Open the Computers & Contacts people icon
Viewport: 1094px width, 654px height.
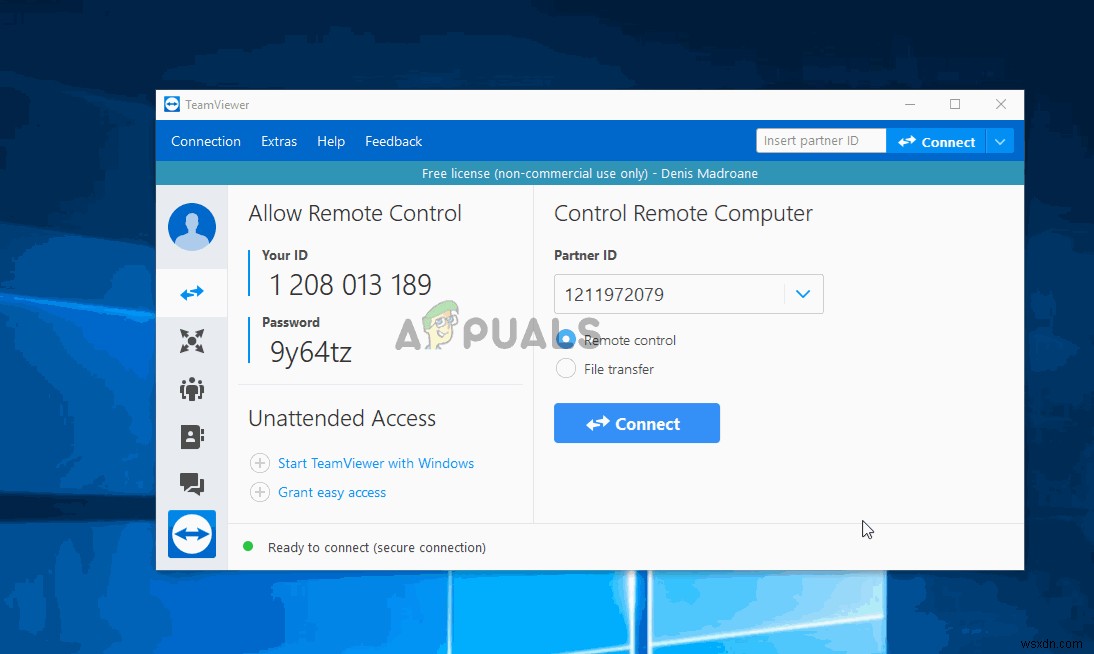pyautogui.click(x=192, y=389)
